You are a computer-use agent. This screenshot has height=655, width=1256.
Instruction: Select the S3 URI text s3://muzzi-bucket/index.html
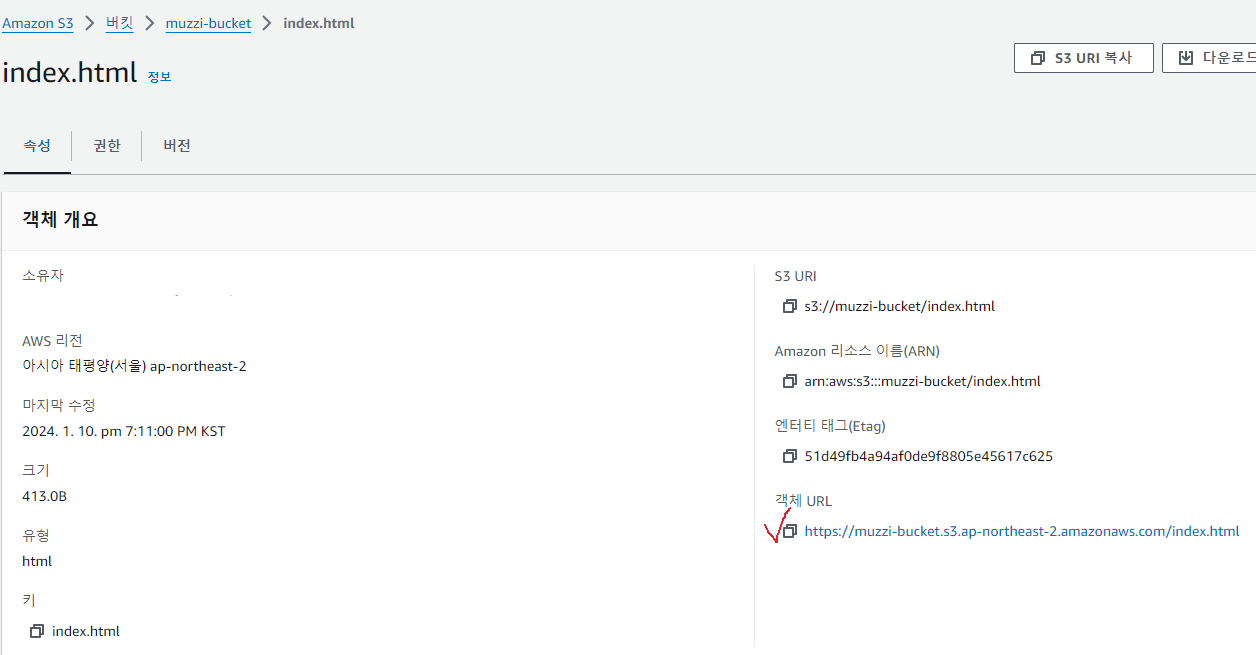coord(899,307)
